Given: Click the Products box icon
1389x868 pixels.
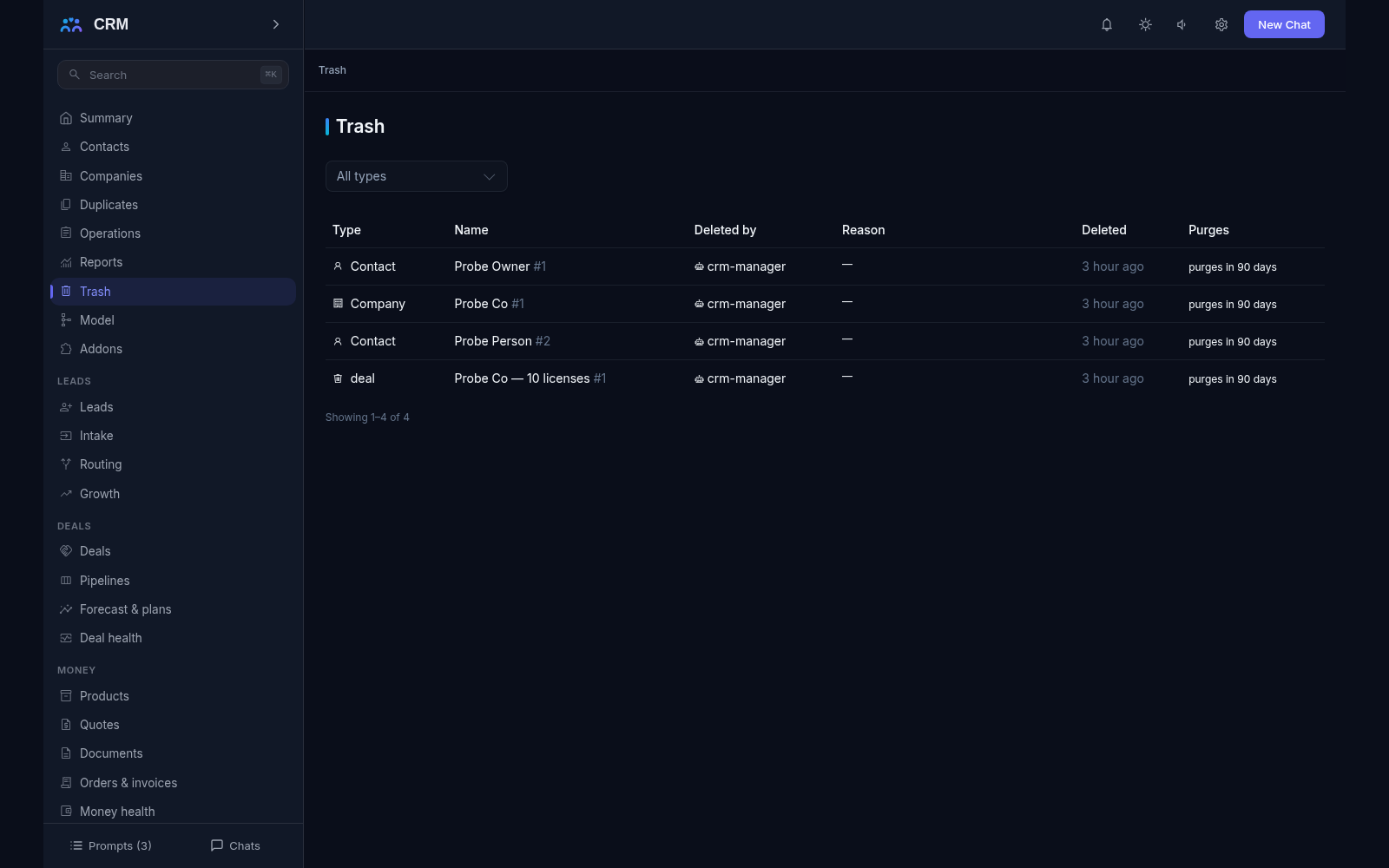Looking at the screenshot, I should pos(66,696).
